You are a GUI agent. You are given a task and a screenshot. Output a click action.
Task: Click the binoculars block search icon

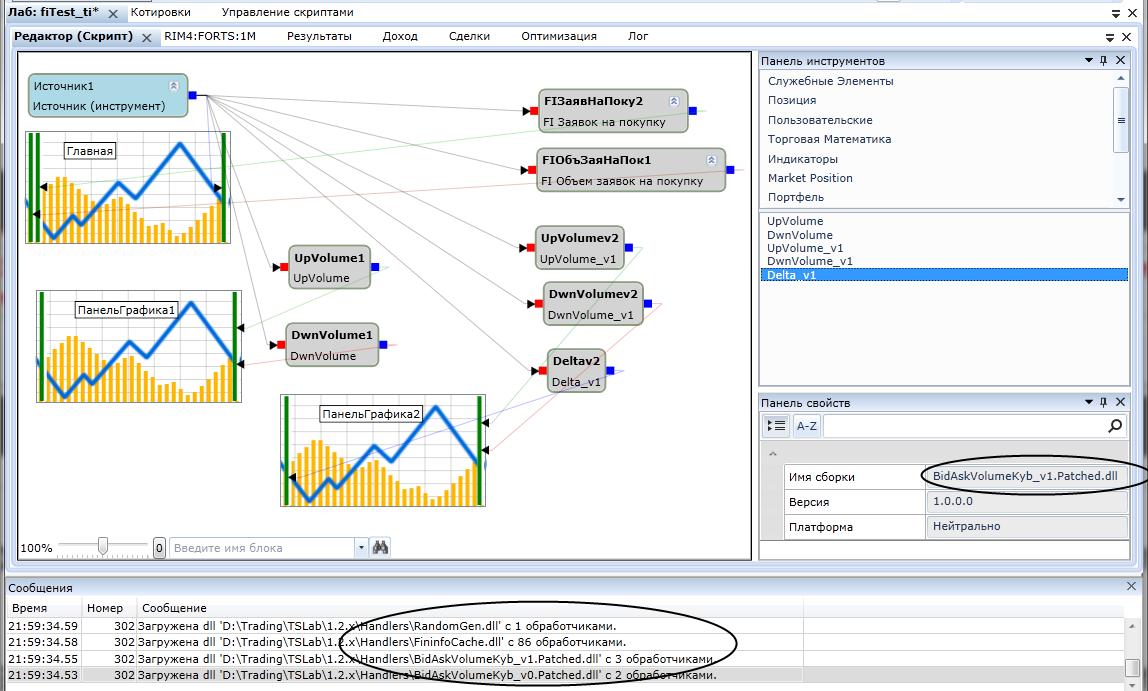pyautogui.click(x=380, y=548)
